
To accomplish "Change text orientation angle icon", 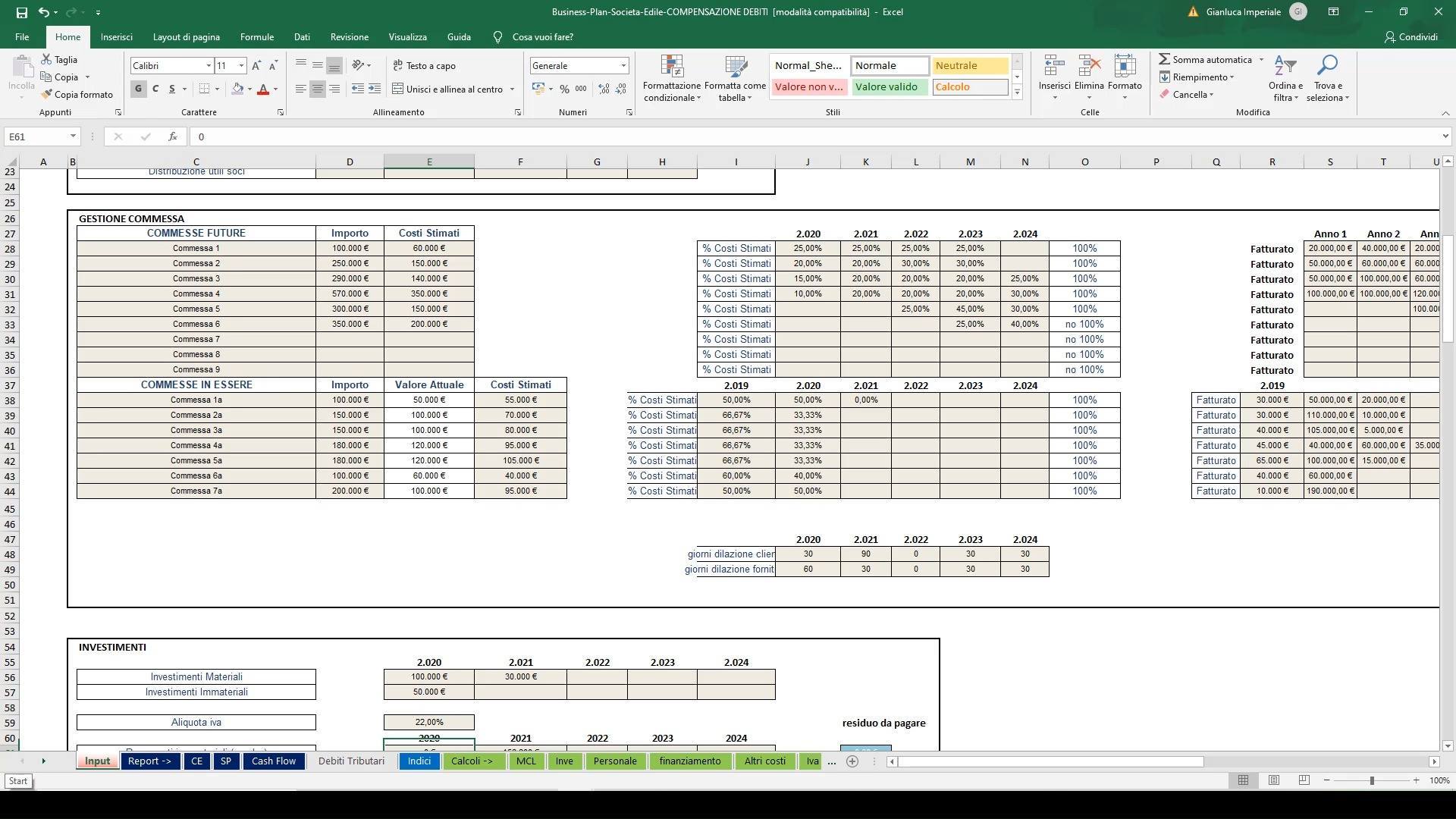I will 359,66.
